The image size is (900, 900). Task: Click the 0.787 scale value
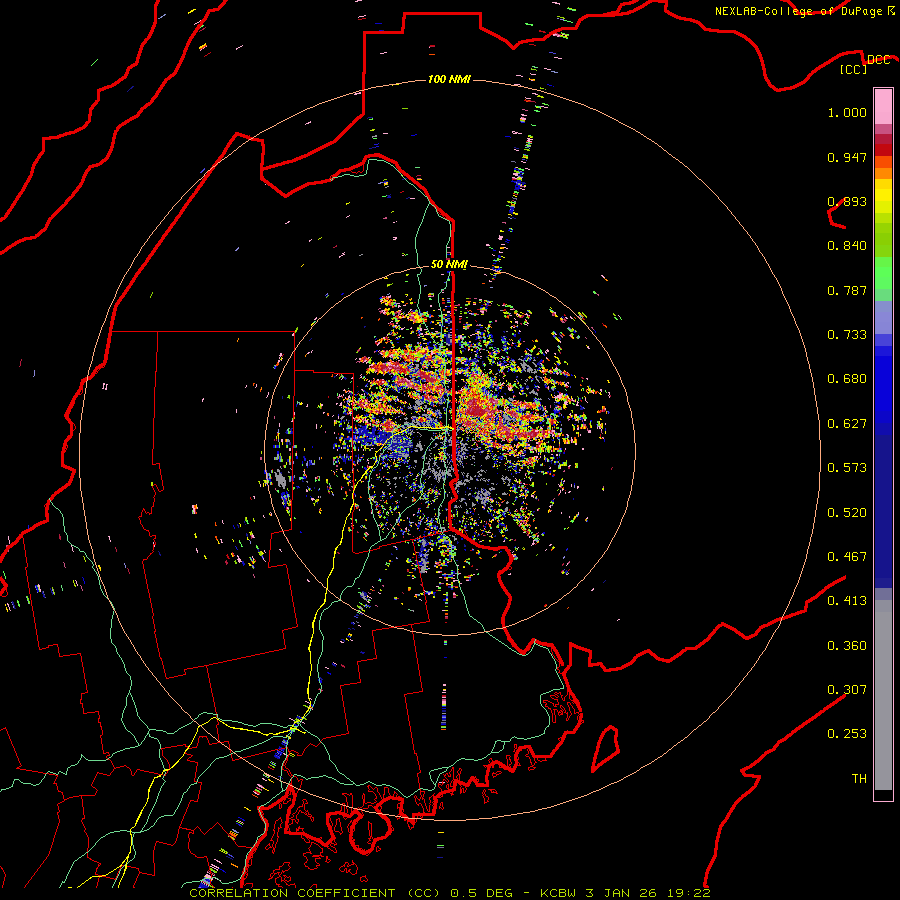[847, 290]
